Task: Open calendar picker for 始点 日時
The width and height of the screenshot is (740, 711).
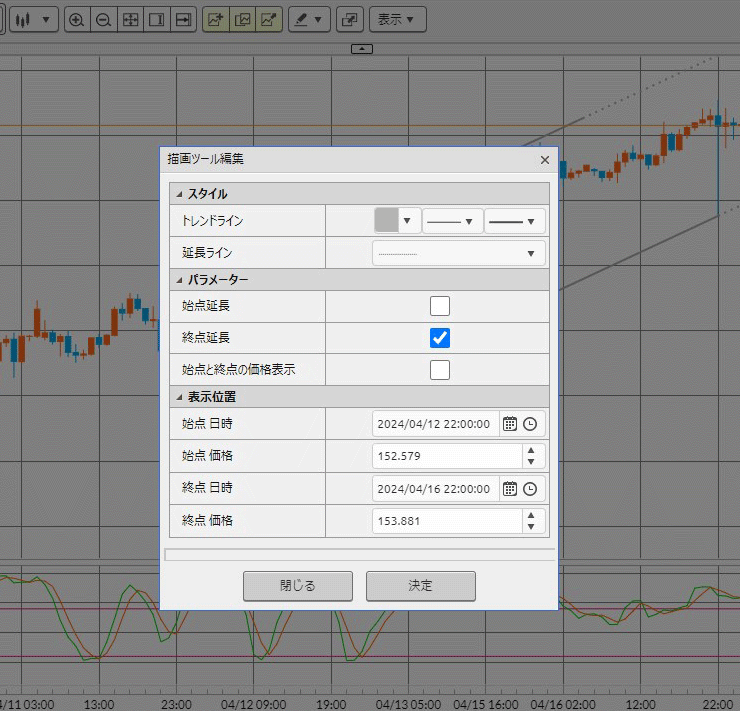Action: pyautogui.click(x=510, y=424)
